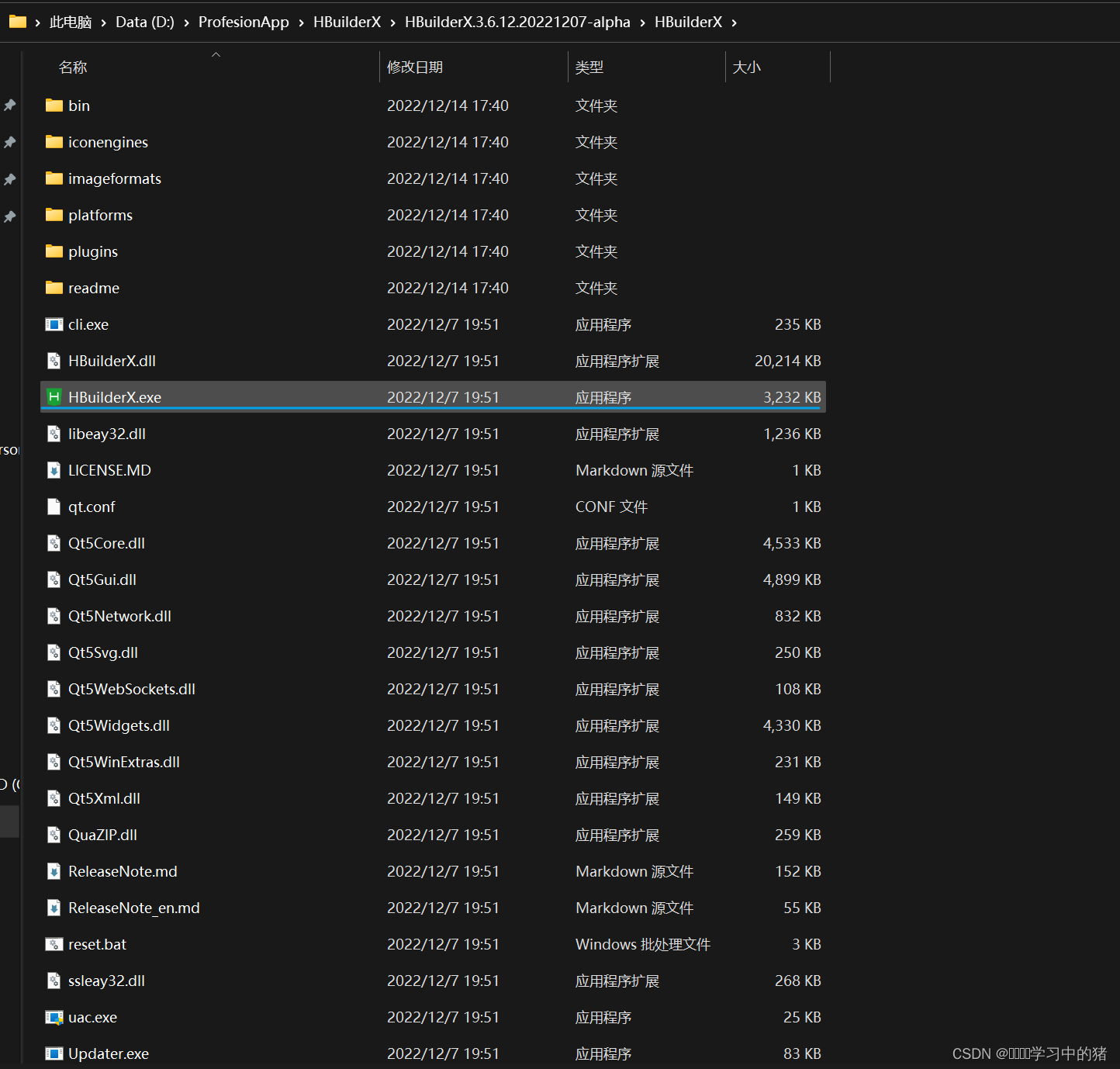This screenshot has height=1069, width=1120.
Task: Click the bin folder icon
Action: 54,106
